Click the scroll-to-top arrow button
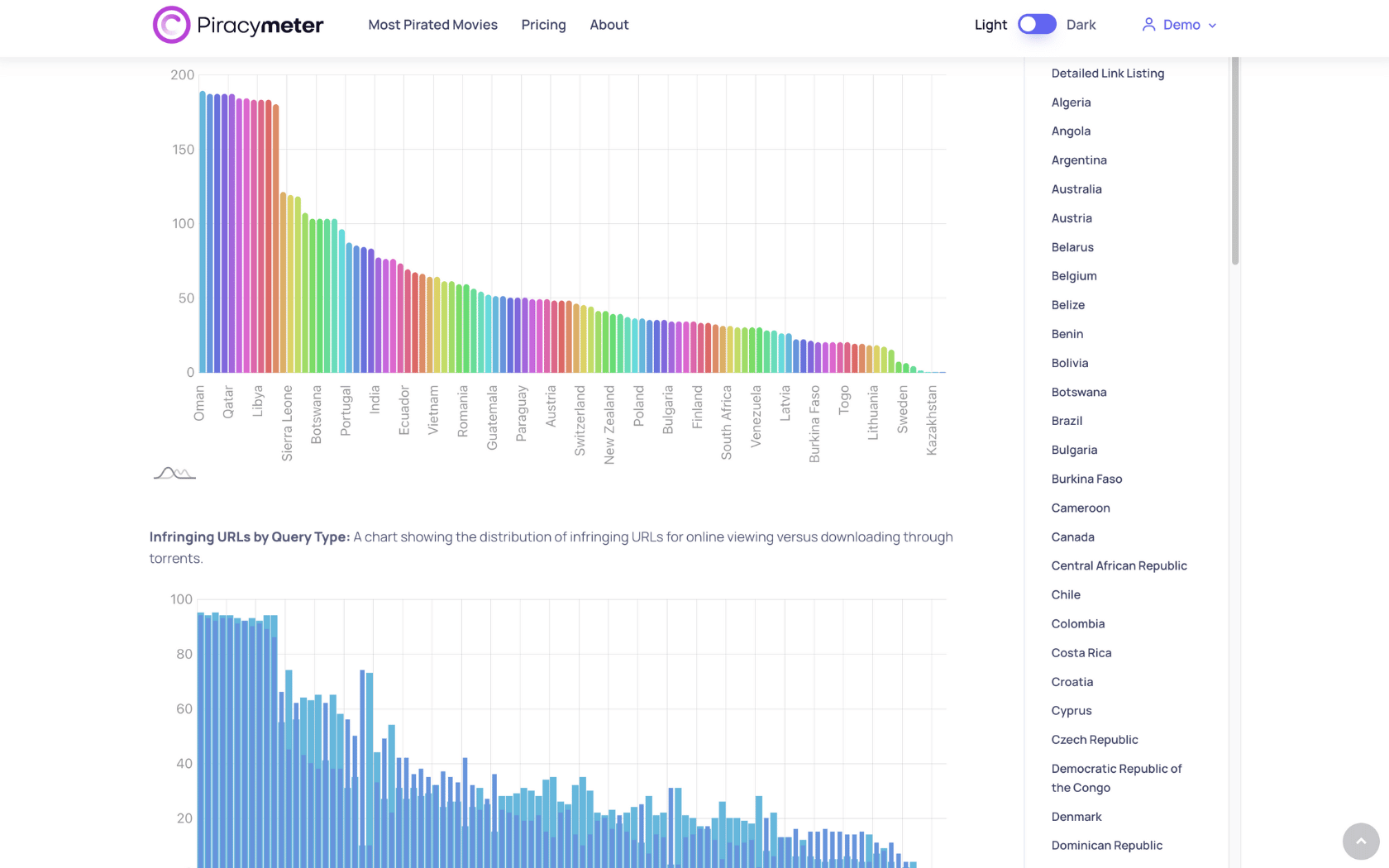 [x=1361, y=842]
